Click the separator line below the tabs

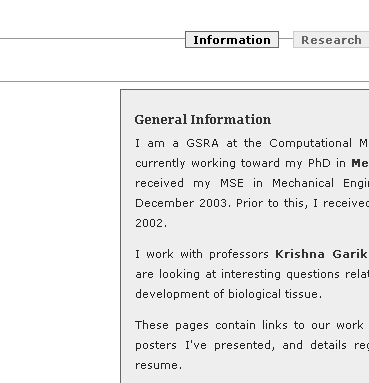tap(184, 81)
